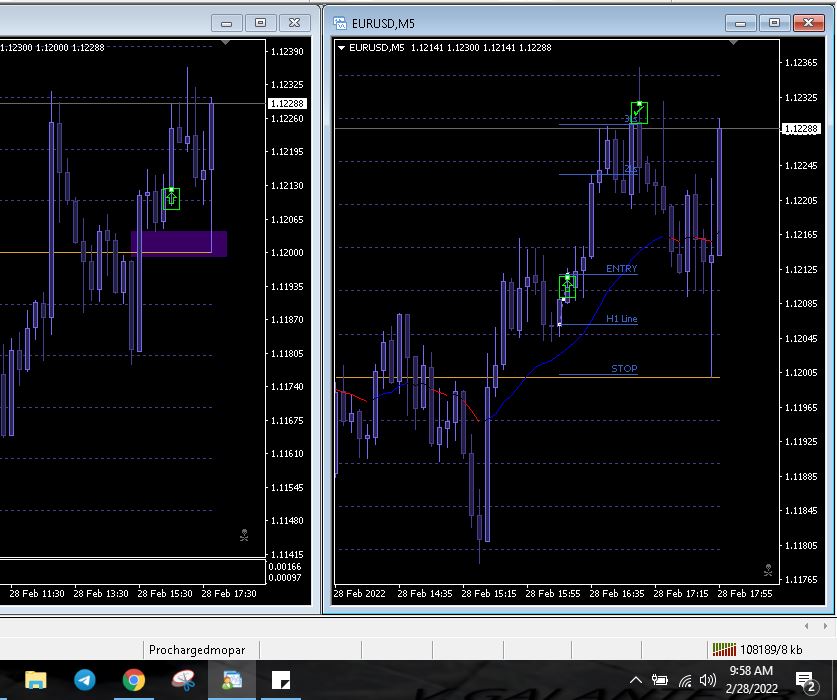Open the volume tray icon
This screenshot has height=700, width=837.
pyautogui.click(x=707, y=680)
